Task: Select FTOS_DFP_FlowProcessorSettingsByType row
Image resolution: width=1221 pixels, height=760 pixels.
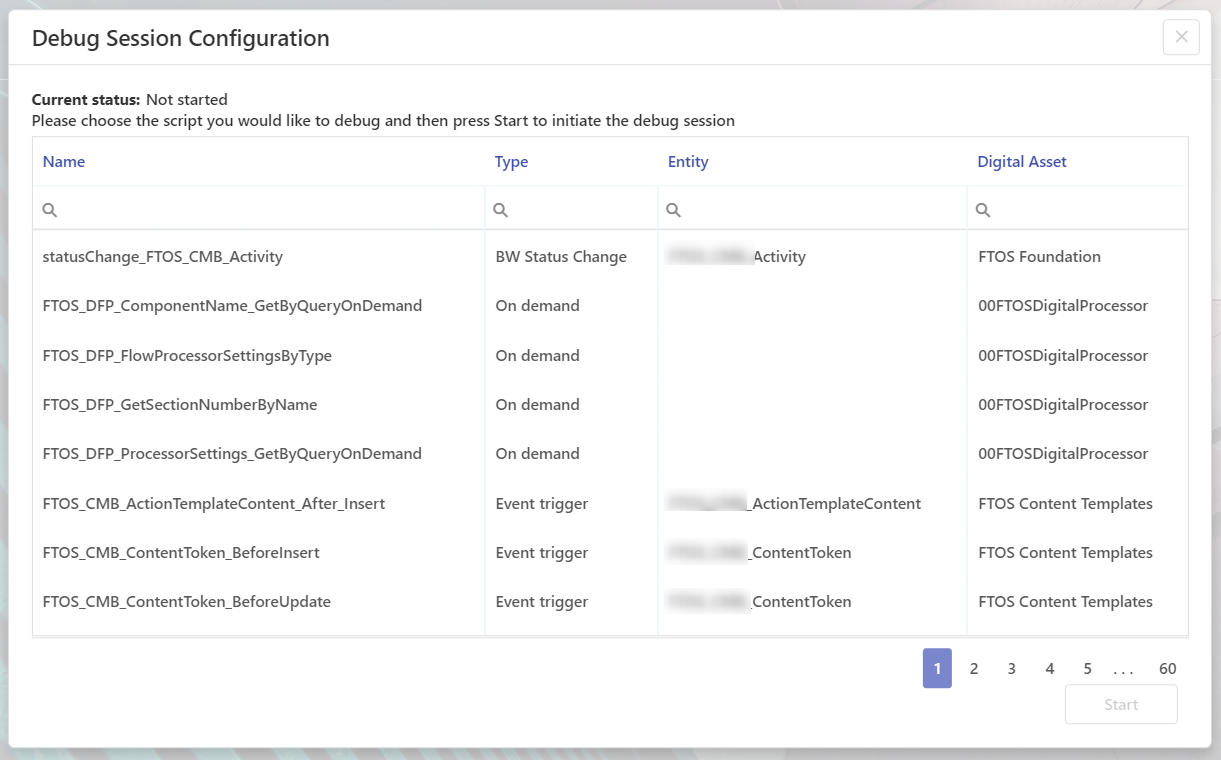Action: tap(187, 356)
